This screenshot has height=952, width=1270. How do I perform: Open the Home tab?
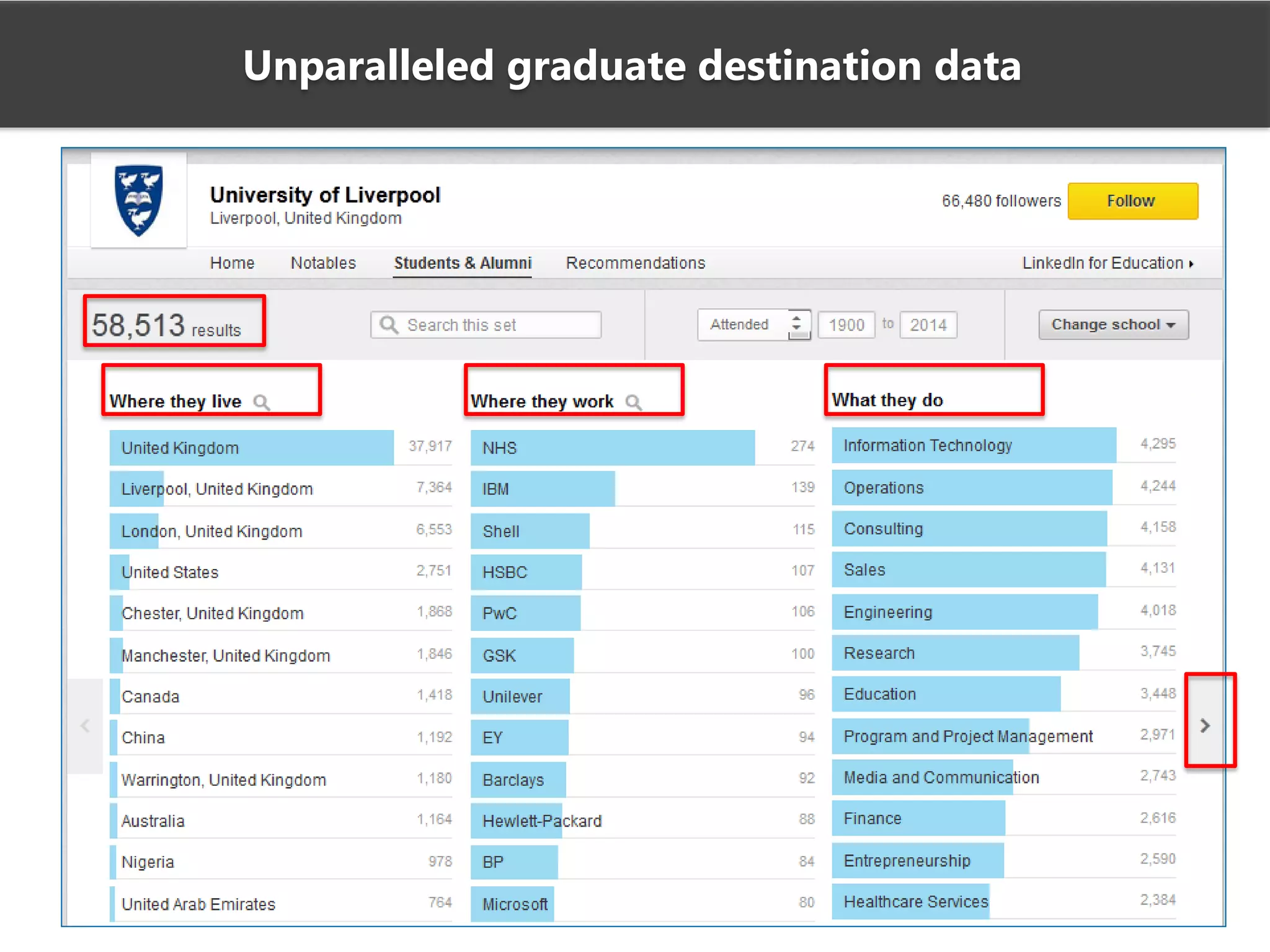232,263
